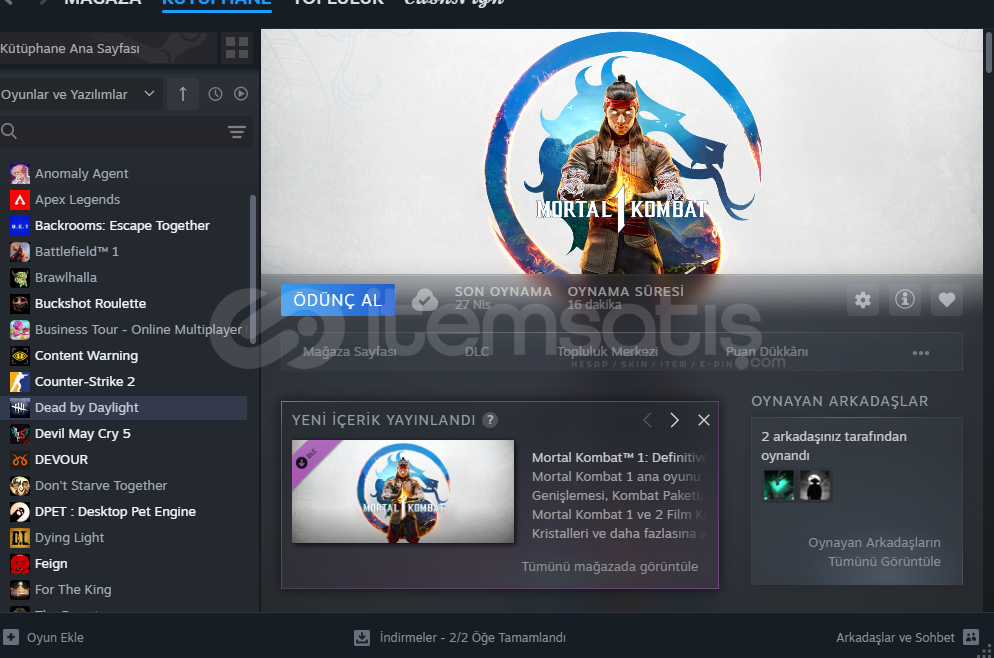
Task: Select For The King
Action: coord(123,590)
